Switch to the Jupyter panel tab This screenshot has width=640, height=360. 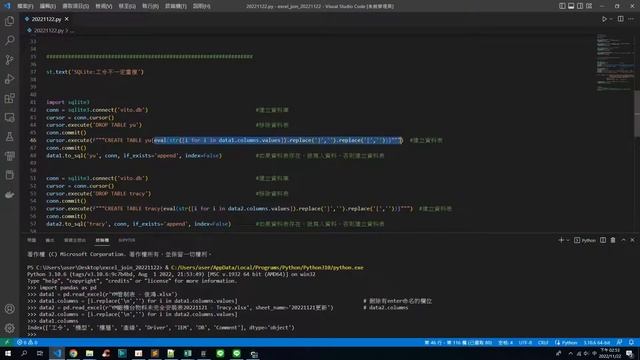pos(127,240)
